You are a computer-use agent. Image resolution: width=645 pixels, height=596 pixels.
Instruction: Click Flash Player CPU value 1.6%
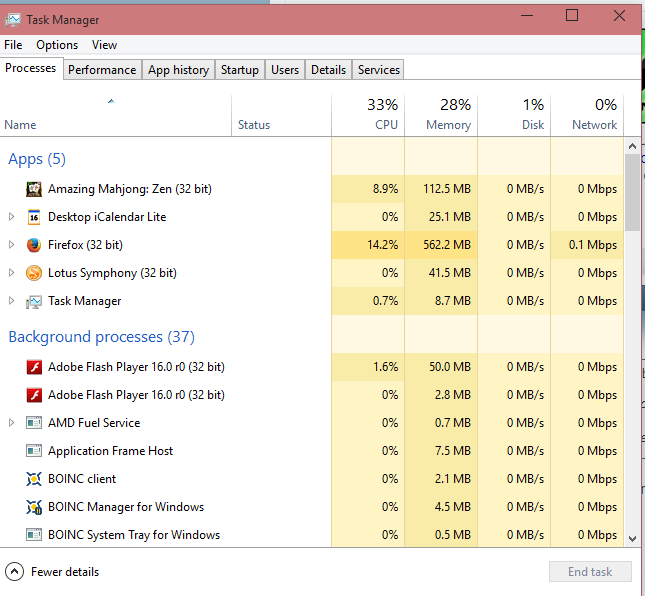(x=385, y=366)
